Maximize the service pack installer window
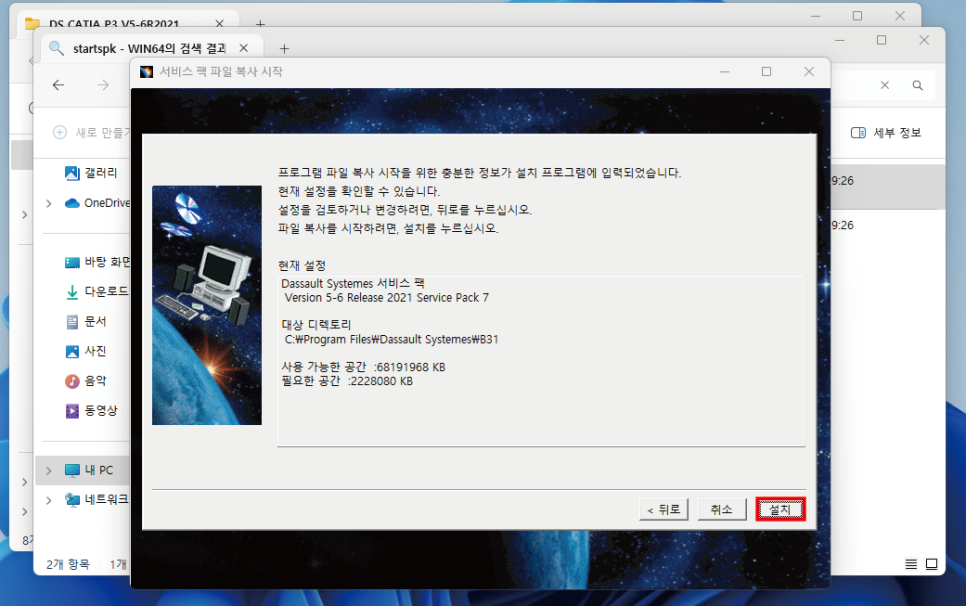Image resolution: width=966 pixels, height=606 pixels. coord(766,72)
